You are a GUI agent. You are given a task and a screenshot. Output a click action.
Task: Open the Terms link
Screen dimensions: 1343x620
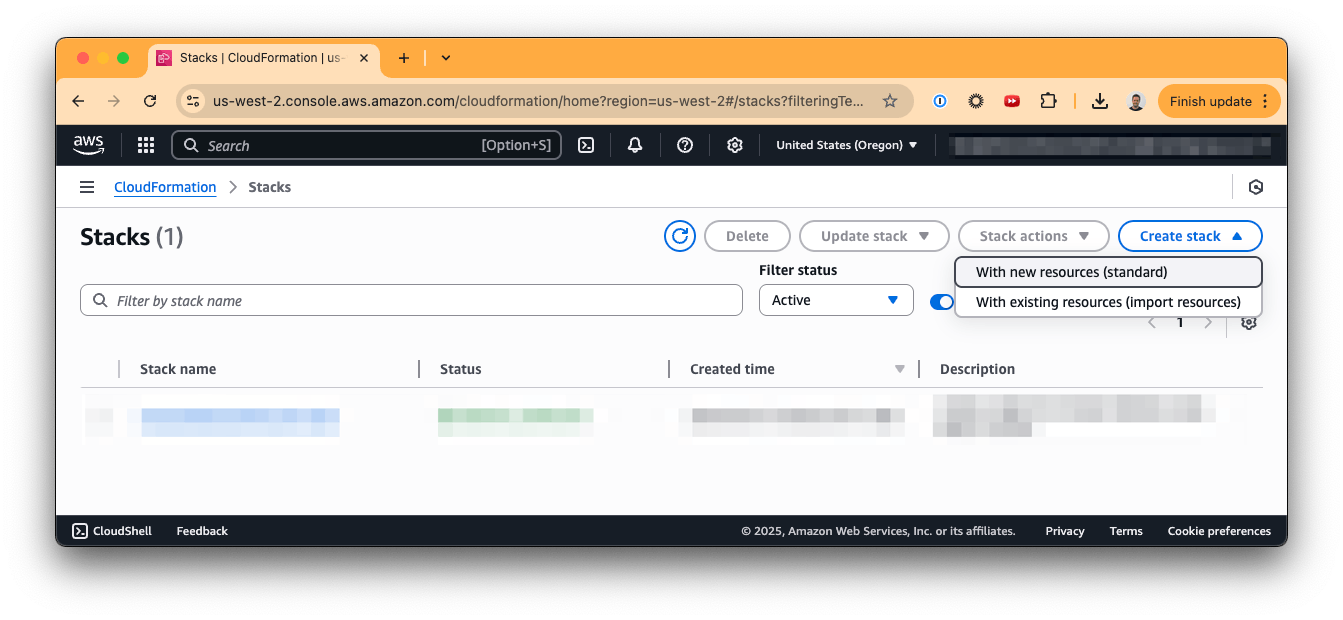tap(1126, 531)
